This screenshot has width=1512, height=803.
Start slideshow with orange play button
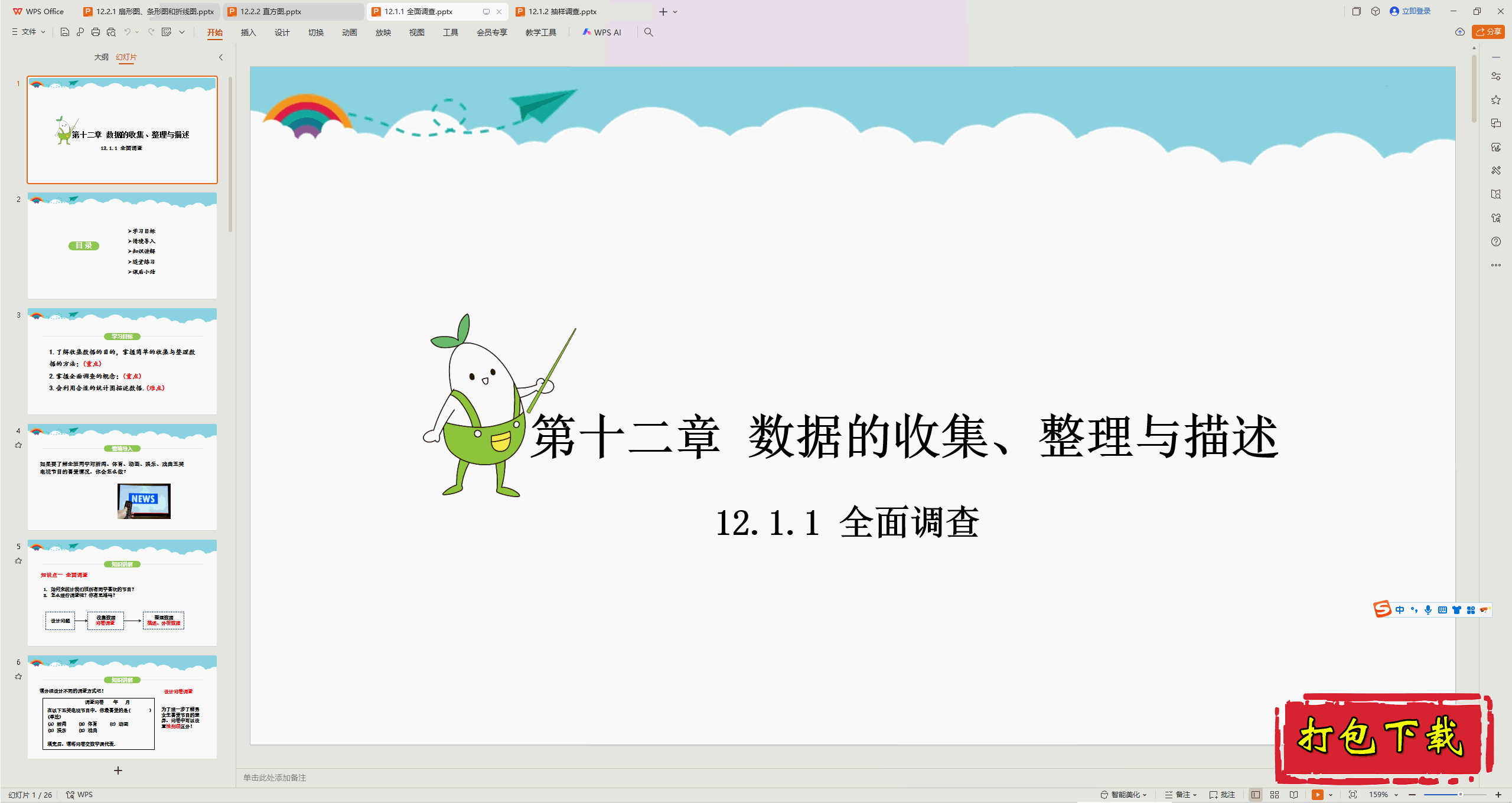point(1318,795)
